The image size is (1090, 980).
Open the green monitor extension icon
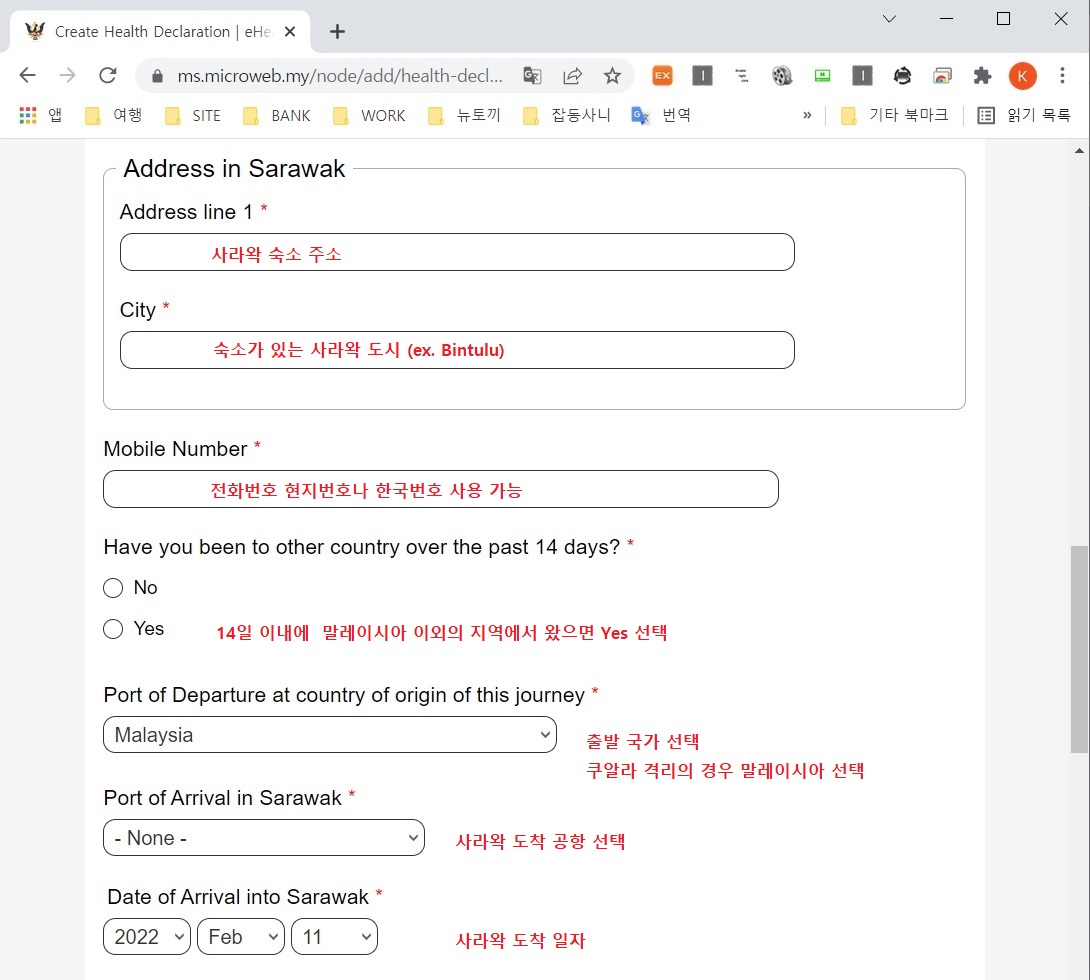[822, 75]
